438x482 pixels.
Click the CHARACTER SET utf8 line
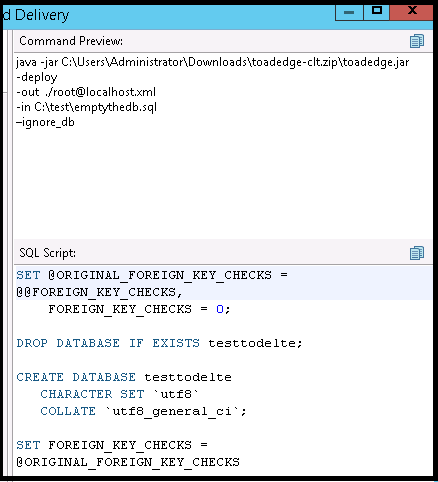tap(119, 394)
